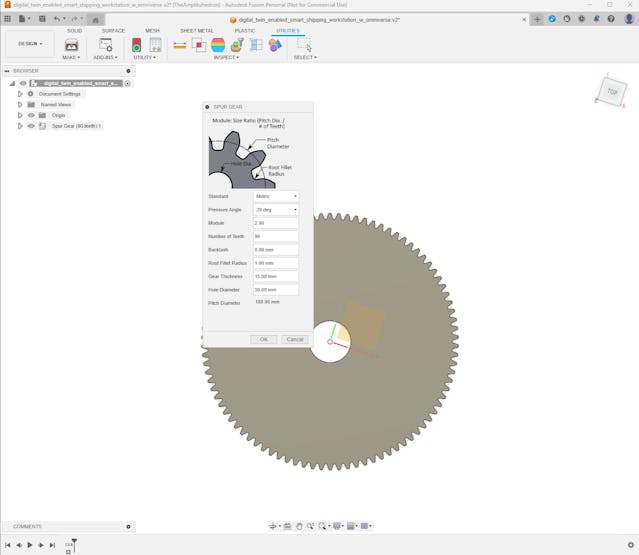Click the ViewCube TOP face
This screenshot has height=555, width=639.
612,91
